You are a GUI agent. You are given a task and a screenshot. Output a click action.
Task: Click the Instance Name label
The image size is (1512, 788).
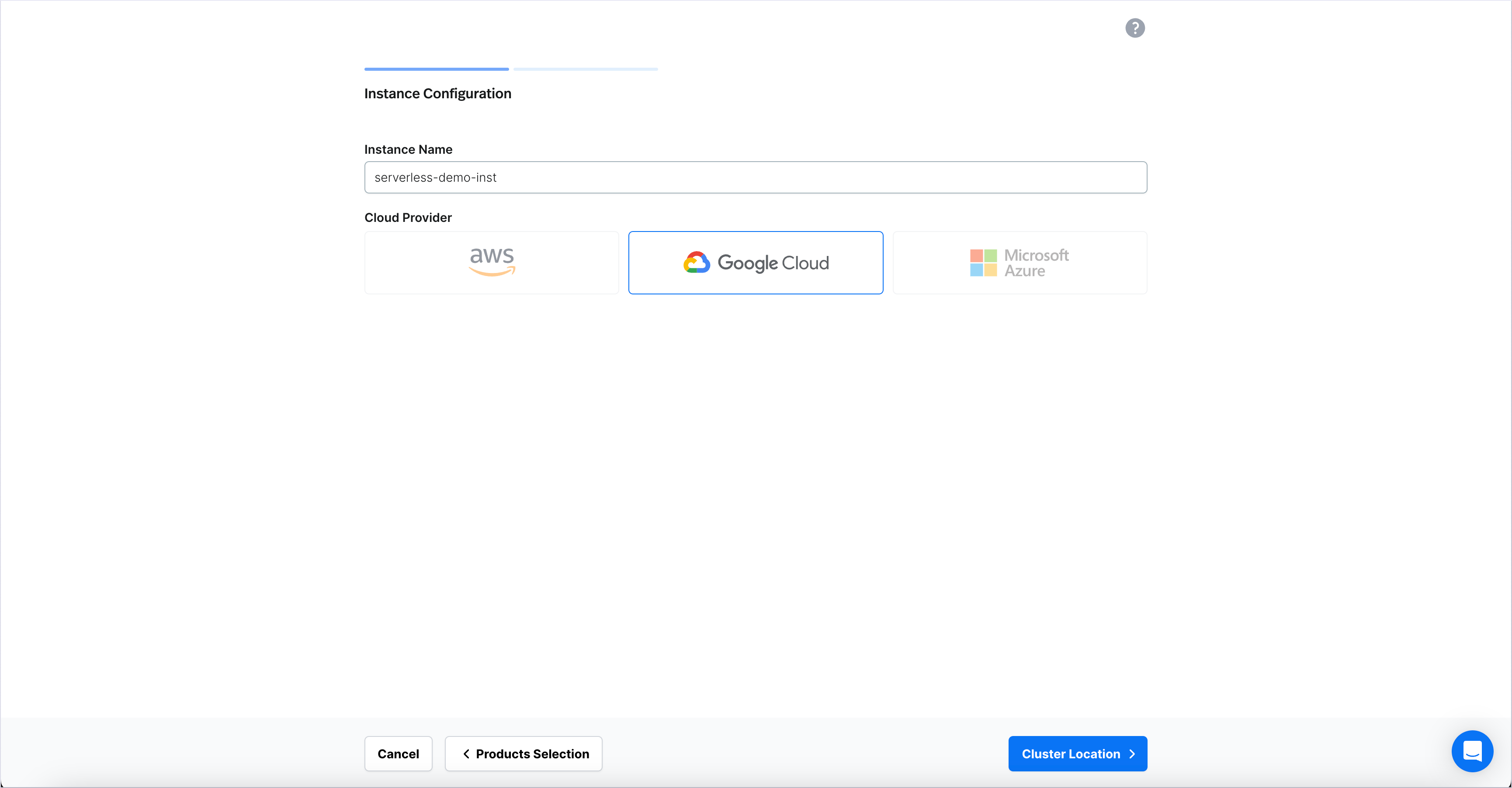click(408, 150)
